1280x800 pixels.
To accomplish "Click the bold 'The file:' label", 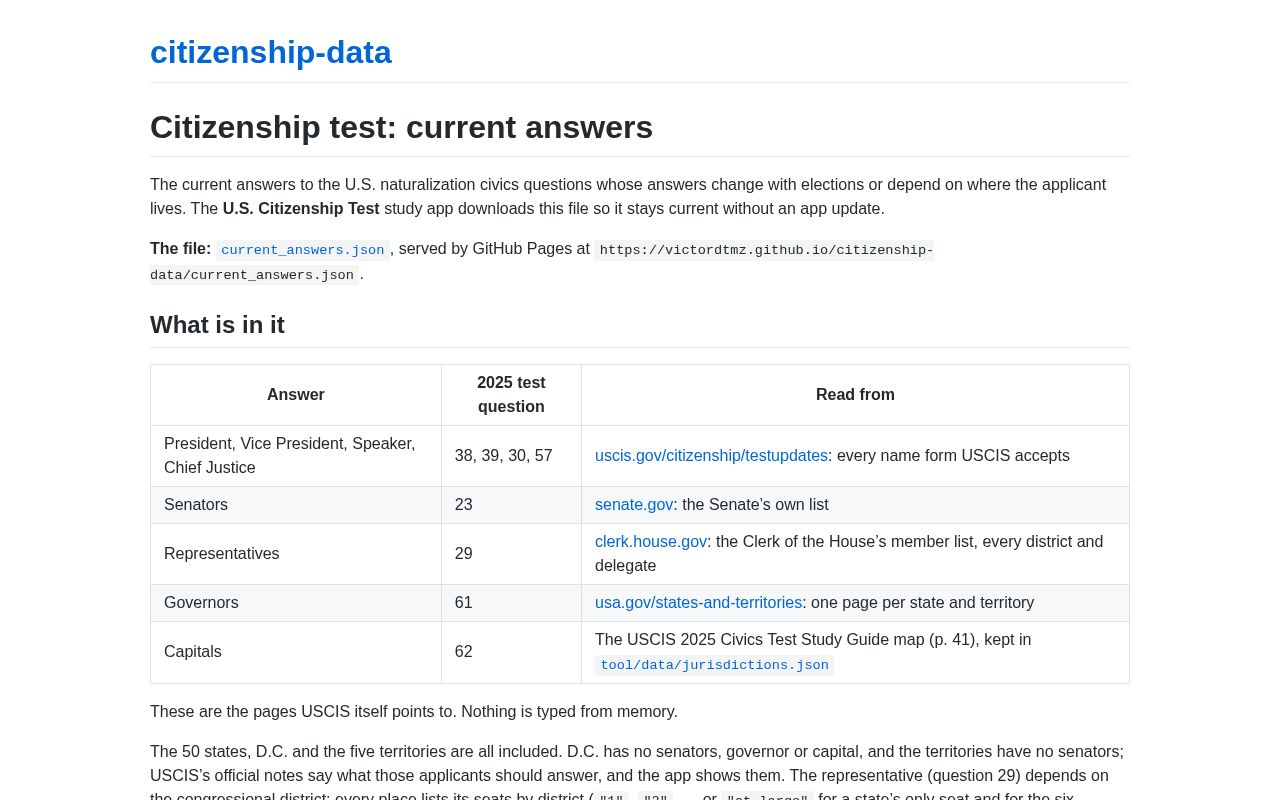I will click(x=181, y=249).
